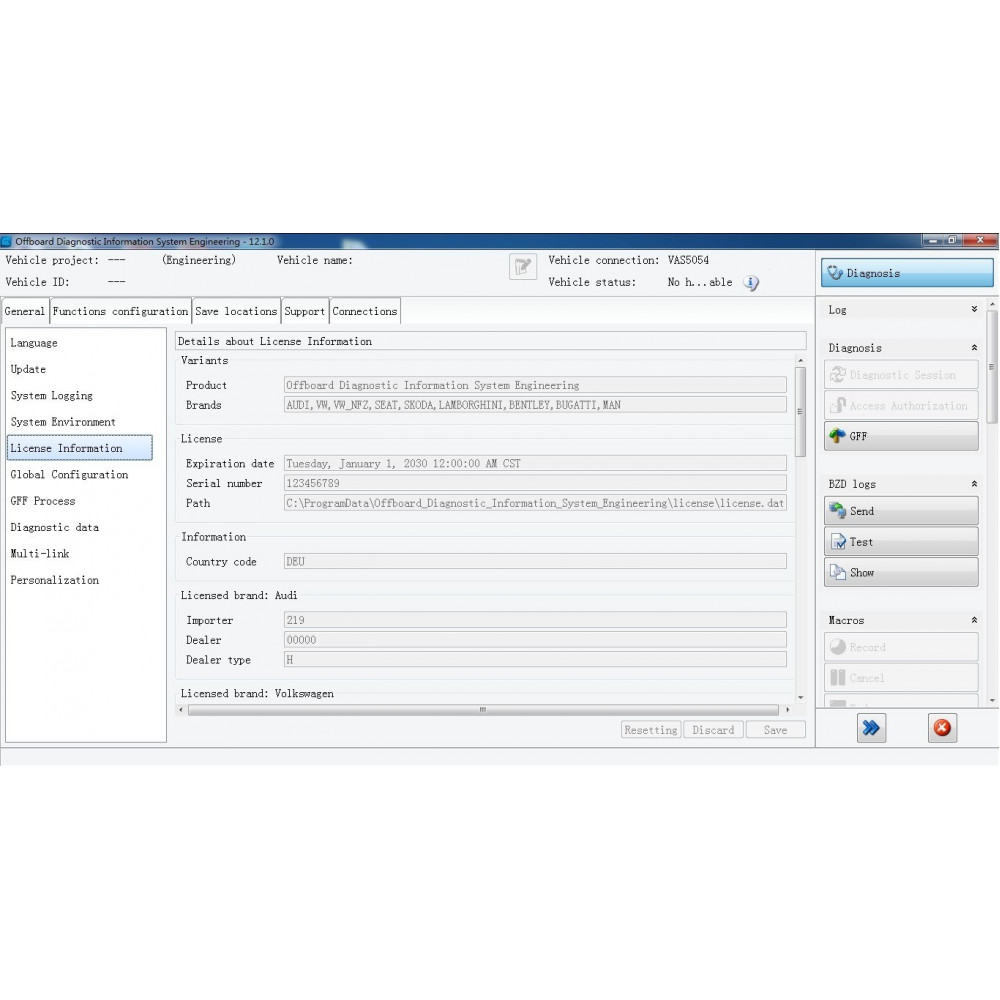This screenshot has height=1000, width=1000.
Task: Click the edit vehicle note icon
Action: click(523, 267)
